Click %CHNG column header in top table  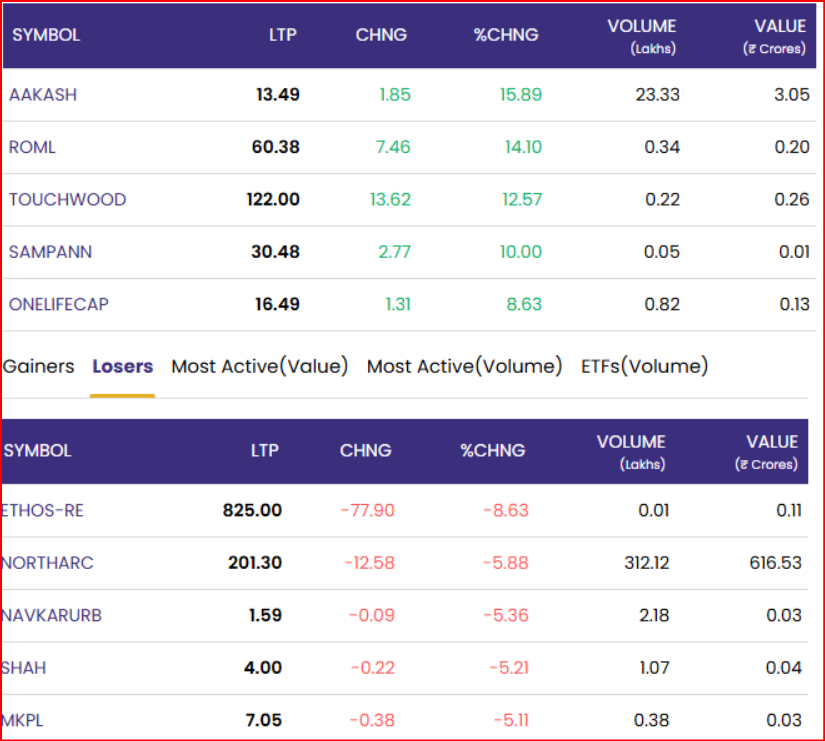(x=505, y=35)
